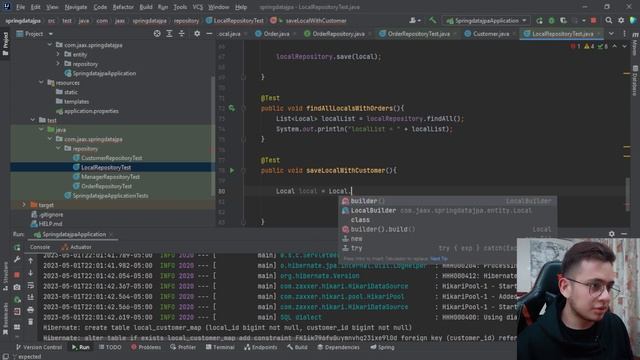The width and height of the screenshot is (640, 360).
Task: Toggle the Database tool window side tab
Action: (x=635, y=80)
